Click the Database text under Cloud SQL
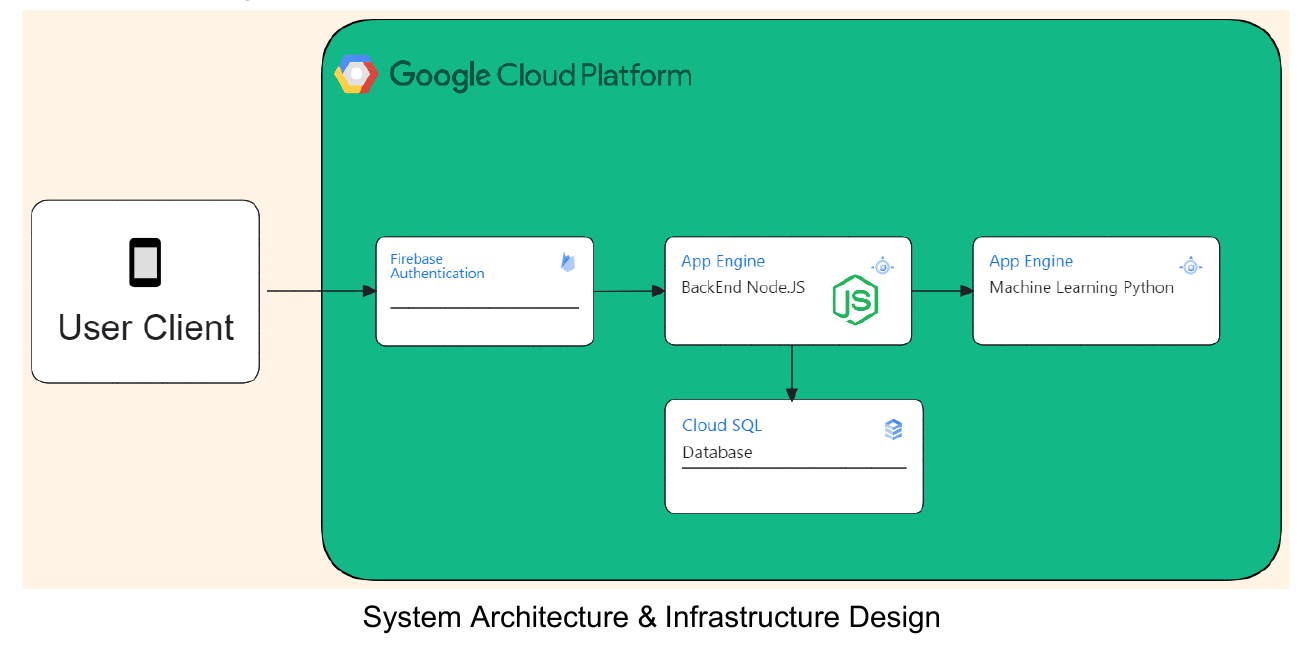This screenshot has width=1302, height=650. click(x=717, y=452)
